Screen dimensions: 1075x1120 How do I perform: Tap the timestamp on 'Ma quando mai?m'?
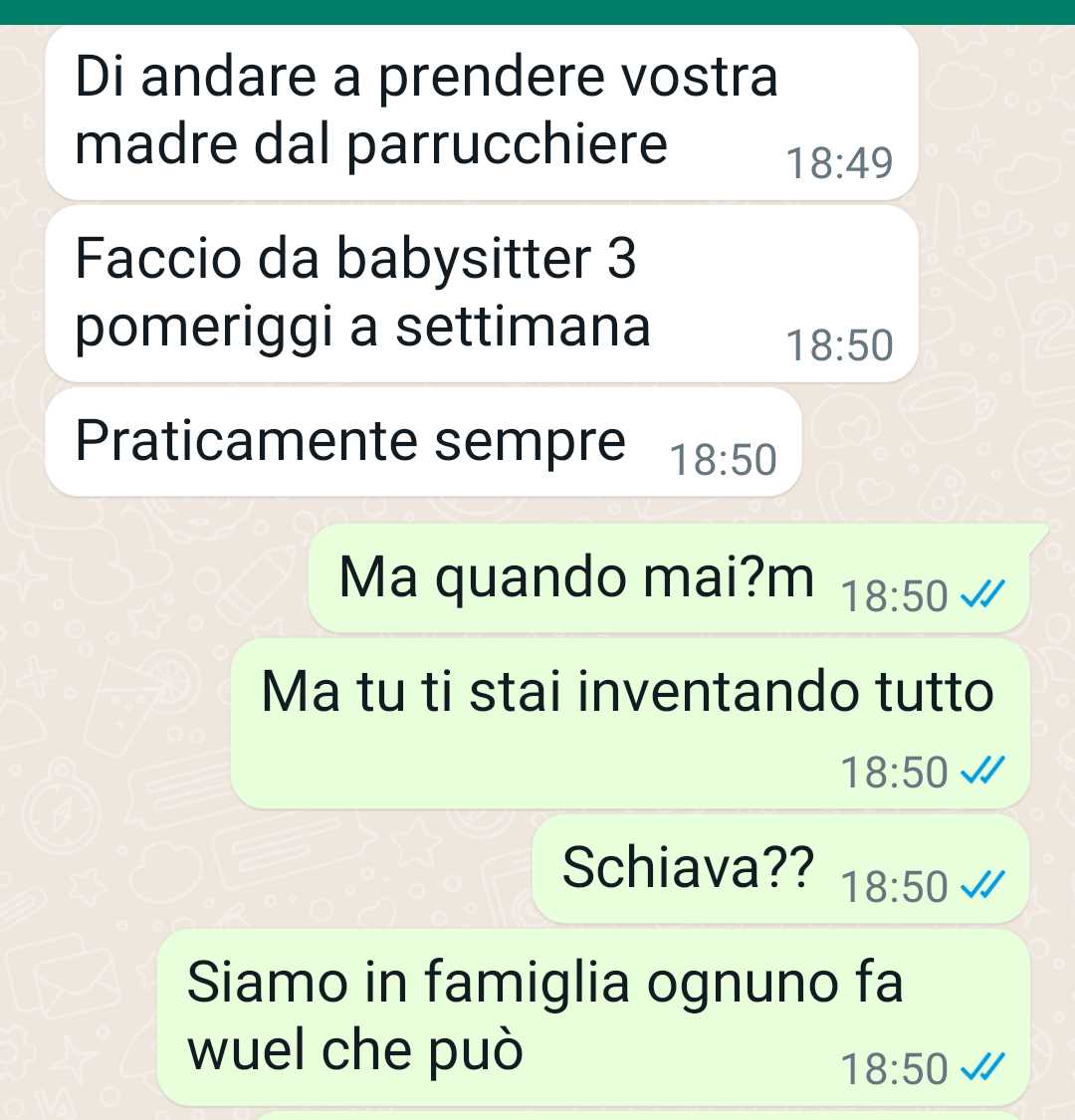(894, 595)
